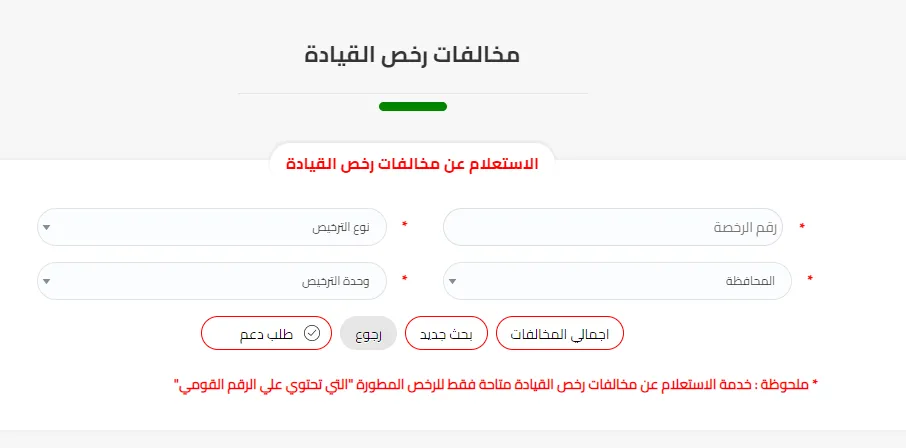
Task: Click the arrow icon of وحدة الترخيص
Action: 46,281
